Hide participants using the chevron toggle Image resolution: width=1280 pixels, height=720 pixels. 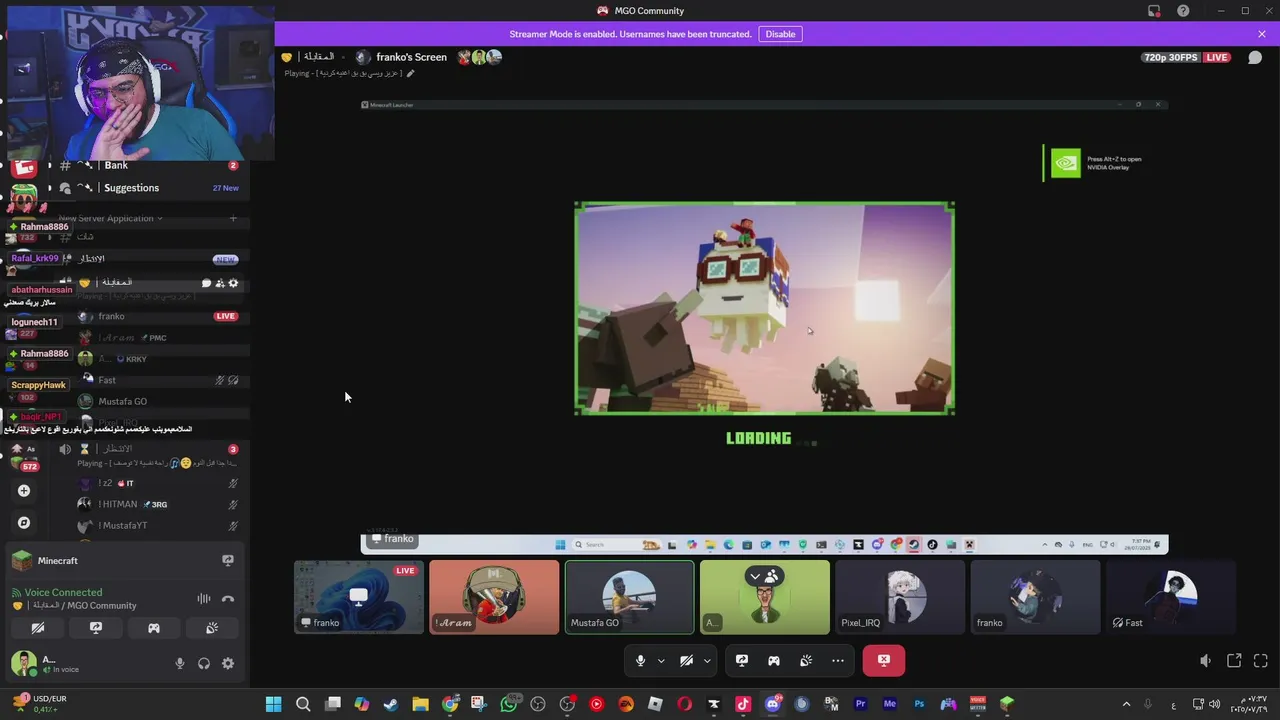tap(765, 576)
